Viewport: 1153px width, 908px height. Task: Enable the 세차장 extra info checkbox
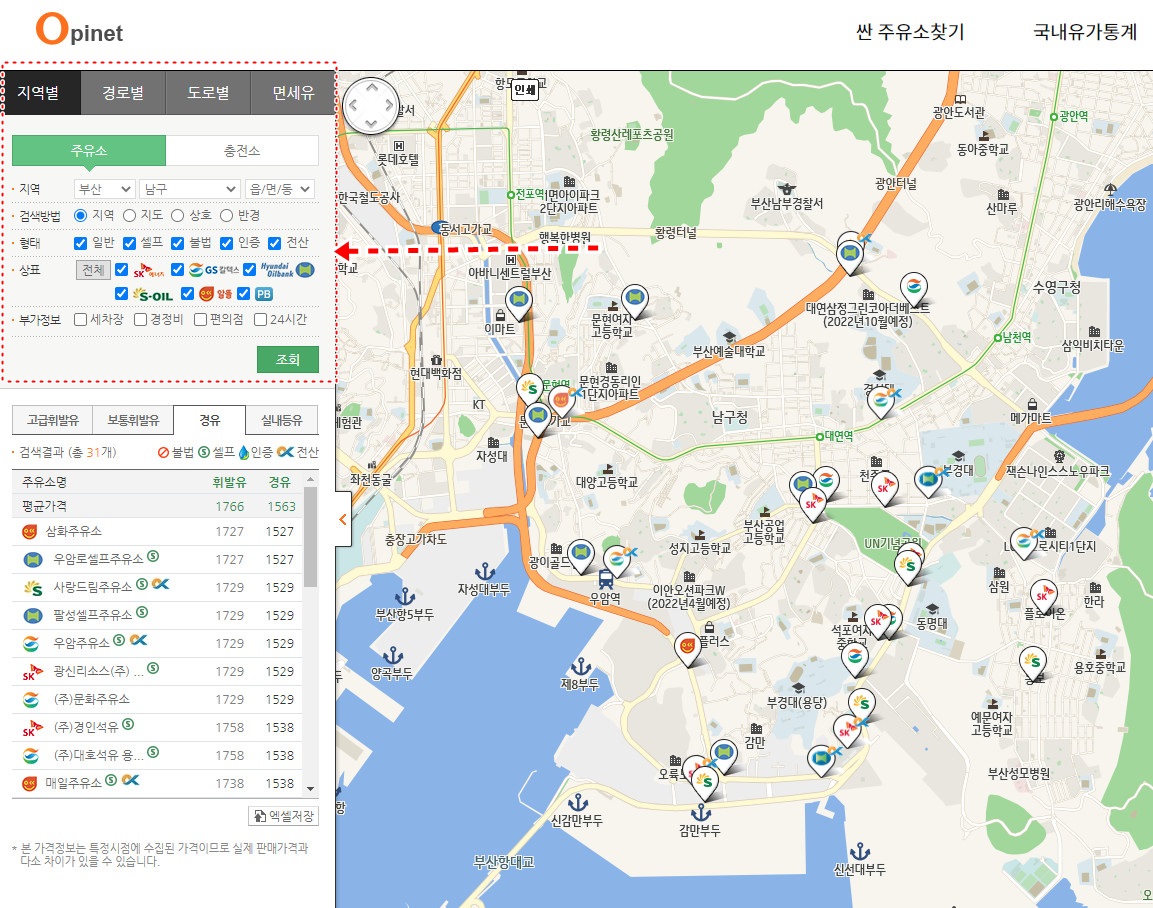pos(81,319)
